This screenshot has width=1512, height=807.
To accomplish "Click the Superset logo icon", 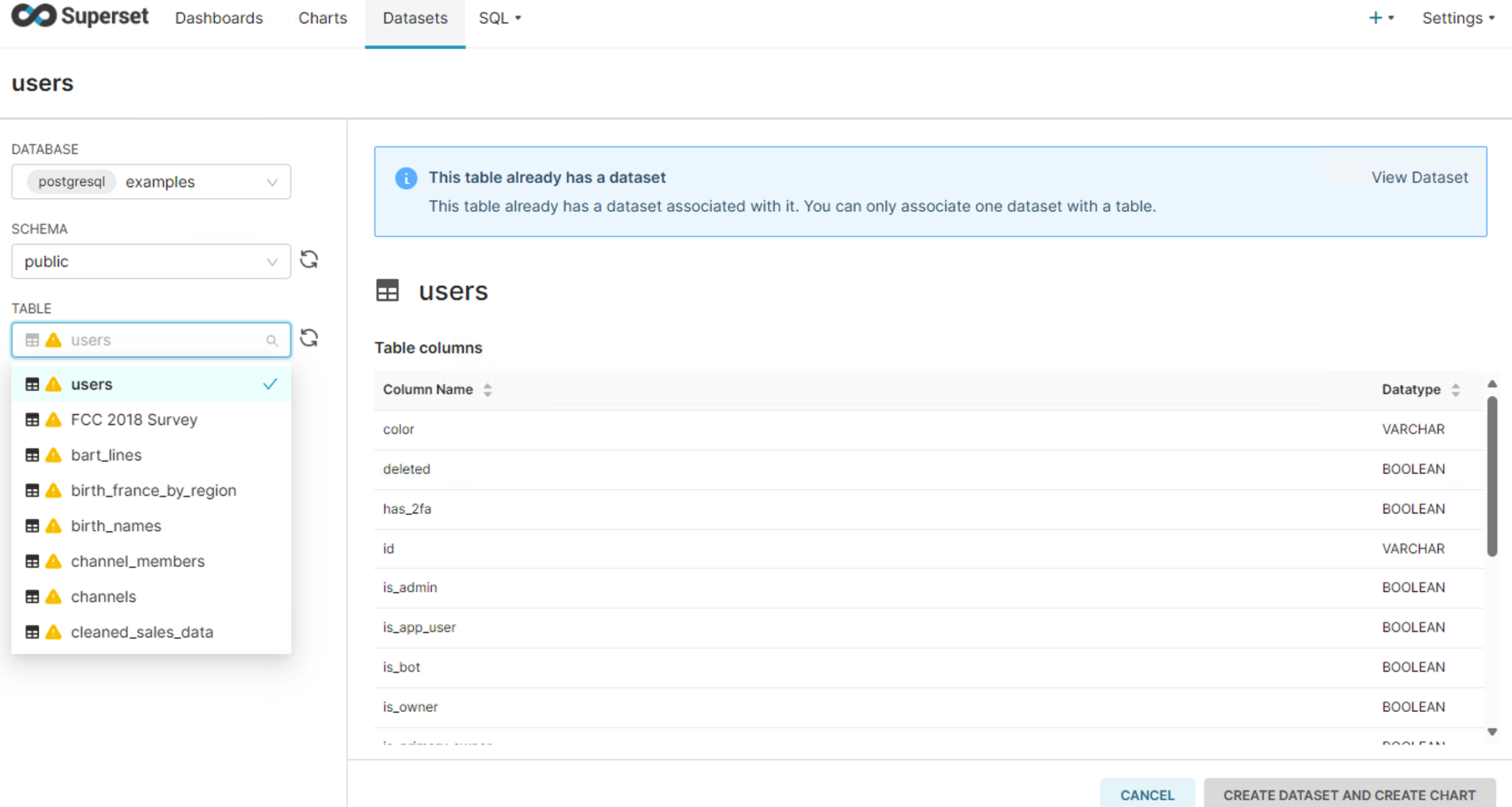I will 33,15.
